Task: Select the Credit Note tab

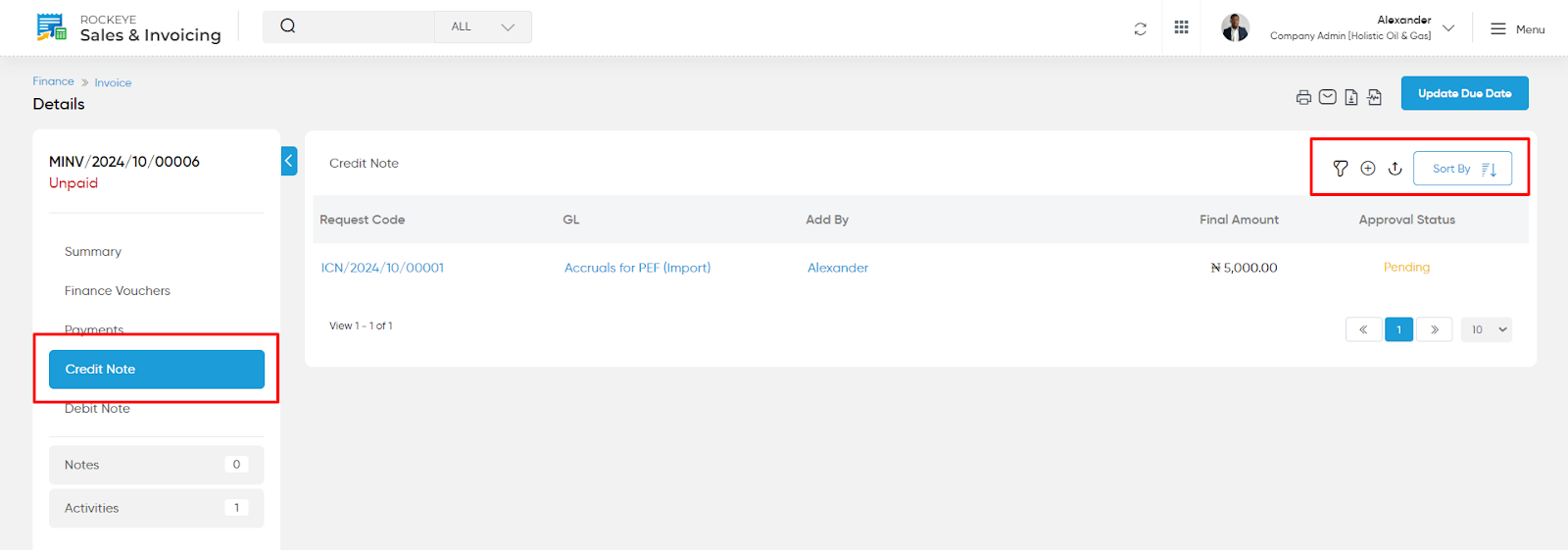Action: click(157, 370)
